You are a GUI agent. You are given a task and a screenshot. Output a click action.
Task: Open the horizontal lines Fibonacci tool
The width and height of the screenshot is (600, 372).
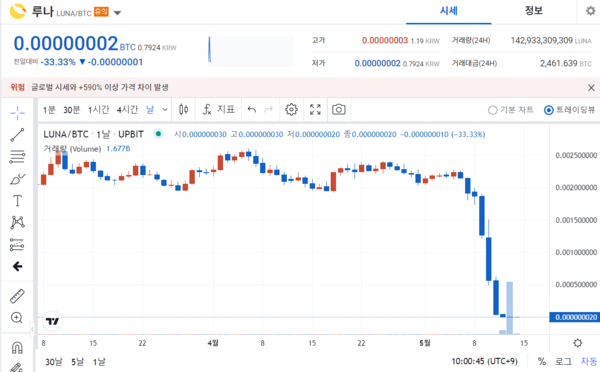[x=17, y=157]
